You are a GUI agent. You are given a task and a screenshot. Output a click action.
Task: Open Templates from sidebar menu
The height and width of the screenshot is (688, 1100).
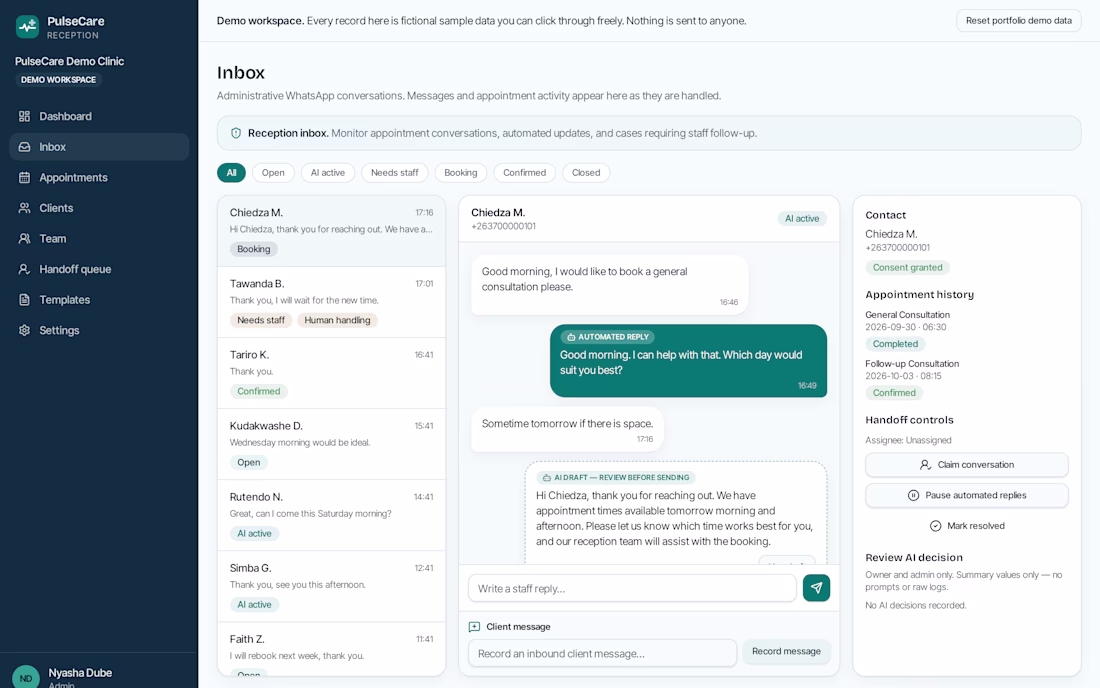[x=99, y=299]
